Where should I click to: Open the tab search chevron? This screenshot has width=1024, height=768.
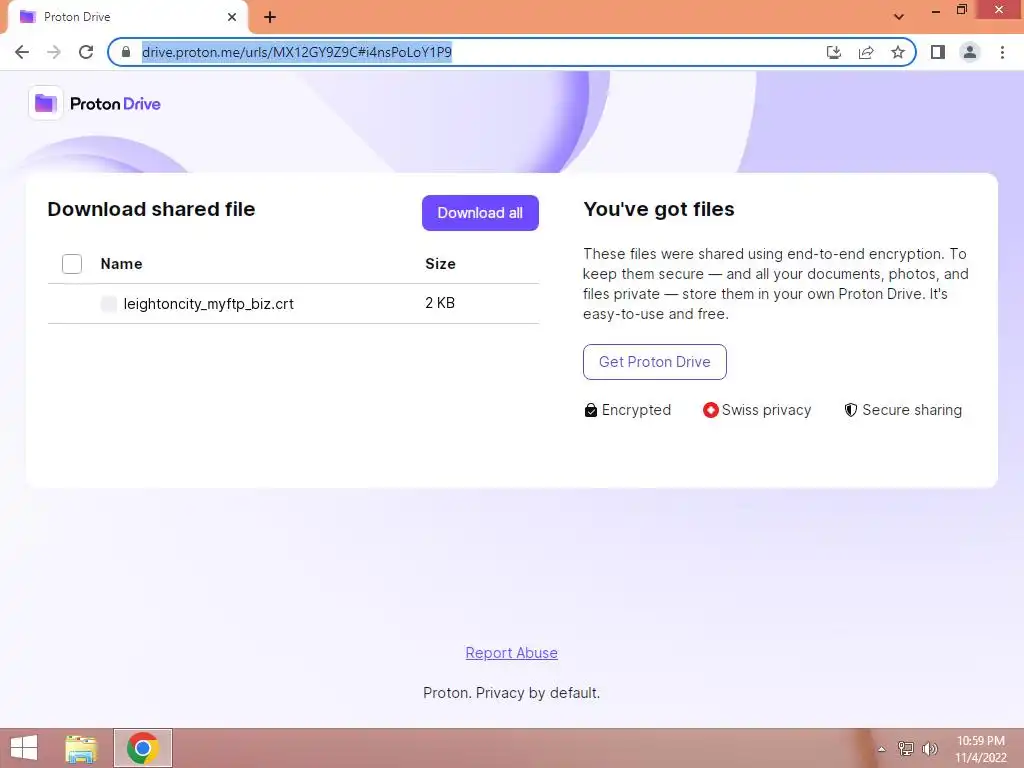point(899,17)
